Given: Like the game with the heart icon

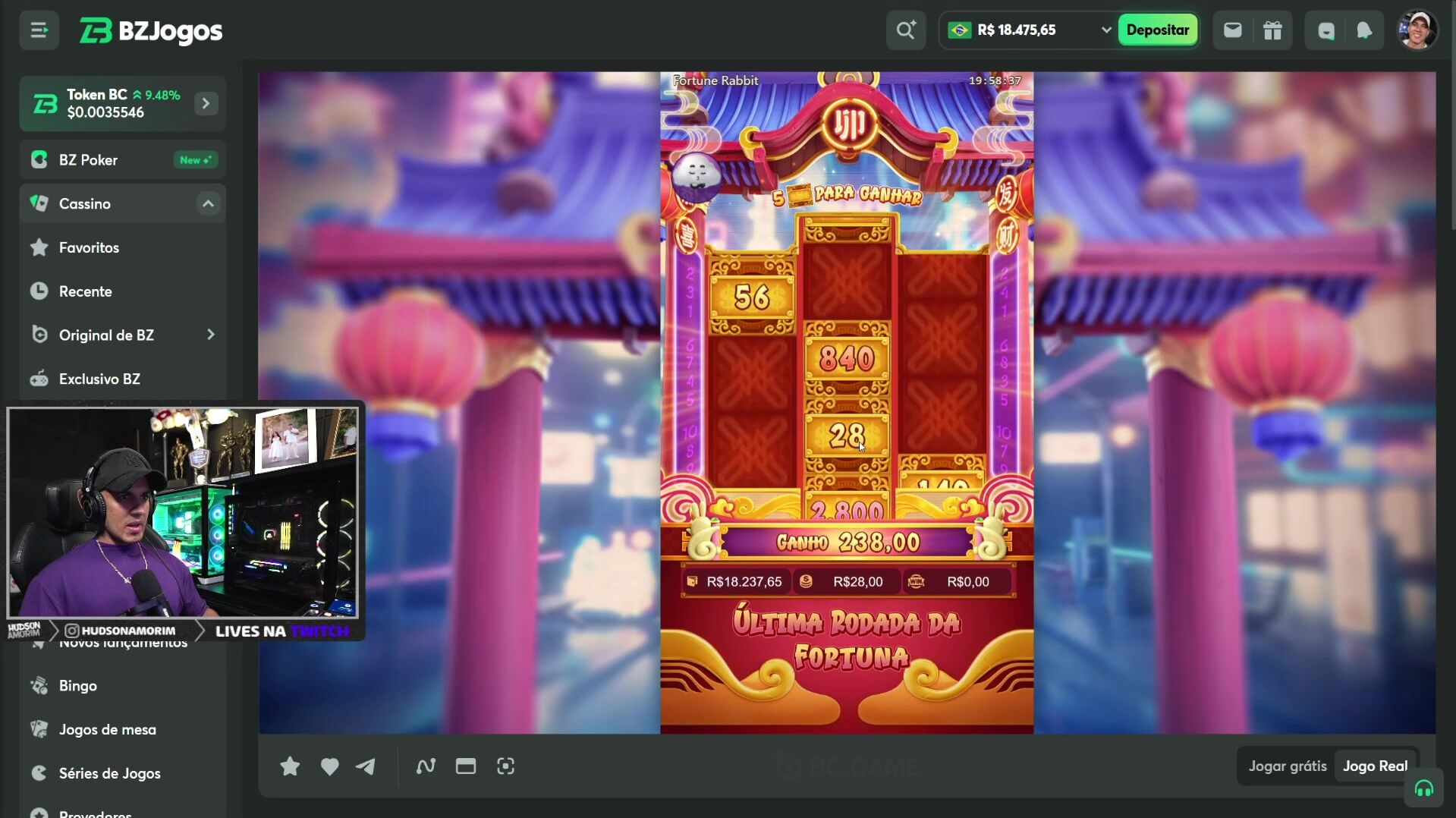Looking at the screenshot, I should coord(329,766).
